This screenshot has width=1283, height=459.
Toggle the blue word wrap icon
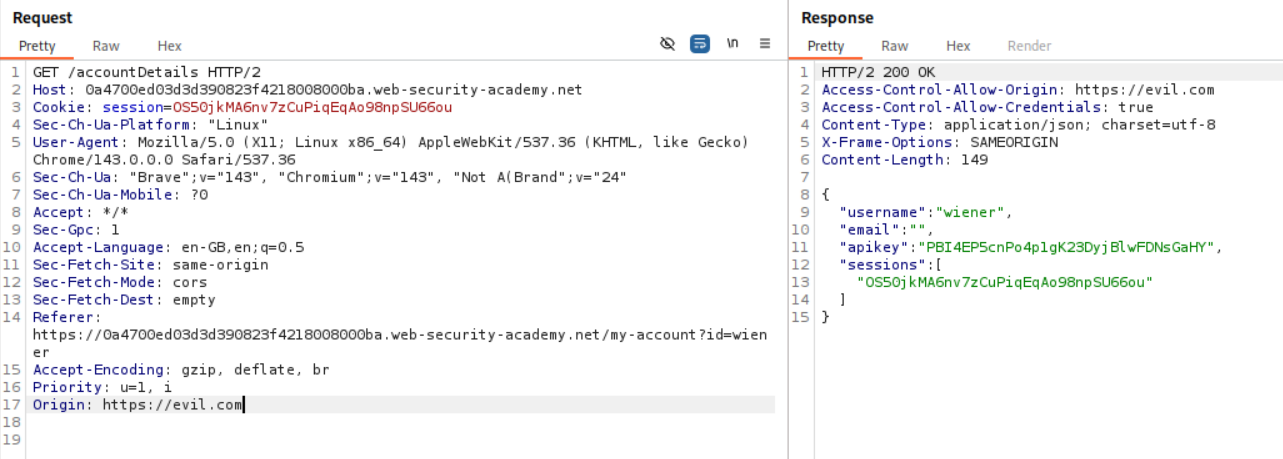[x=700, y=44]
